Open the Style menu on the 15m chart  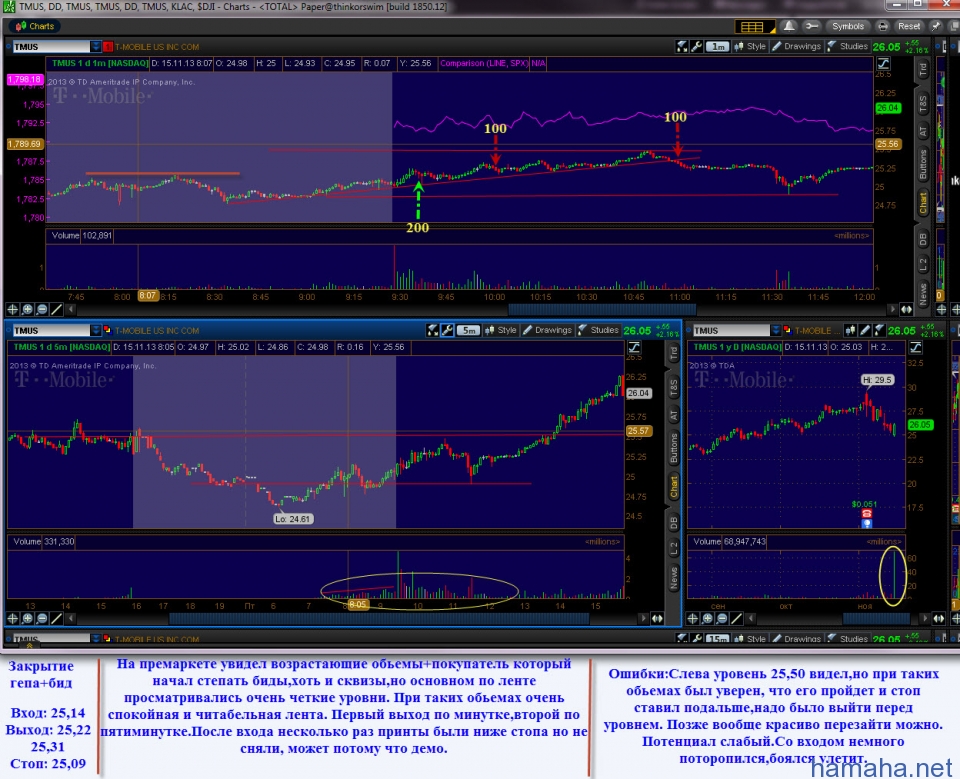(x=751, y=639)
